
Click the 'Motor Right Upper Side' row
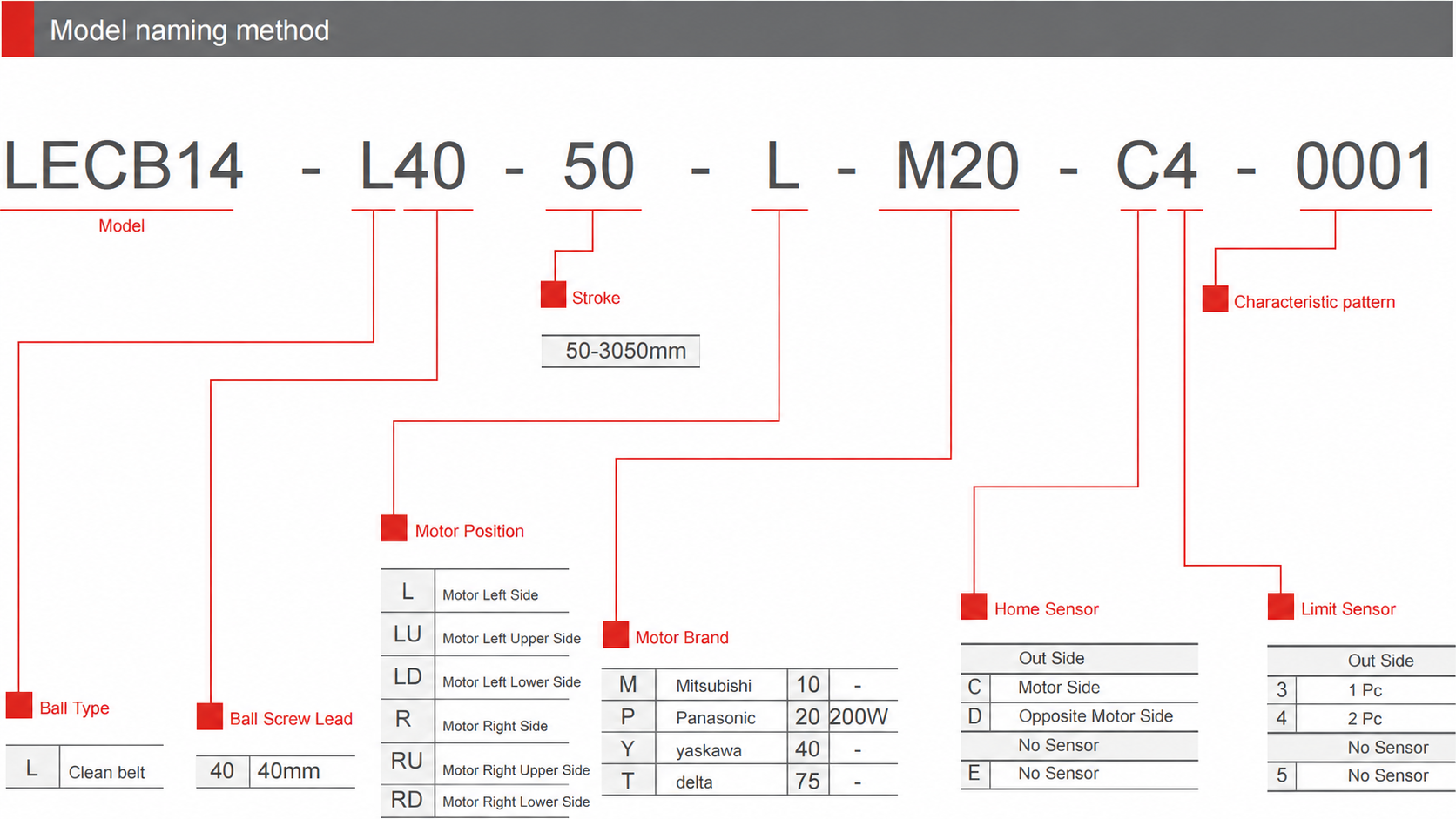pos(486,764)
